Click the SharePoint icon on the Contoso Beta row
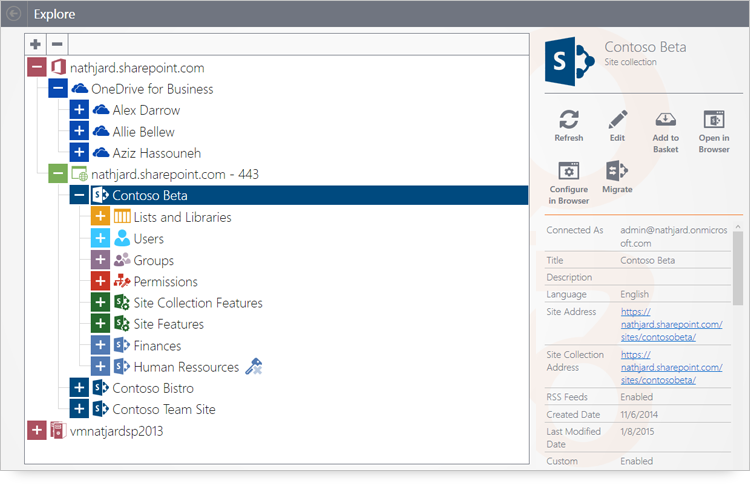The image size is (750, 485). (100, 195)
